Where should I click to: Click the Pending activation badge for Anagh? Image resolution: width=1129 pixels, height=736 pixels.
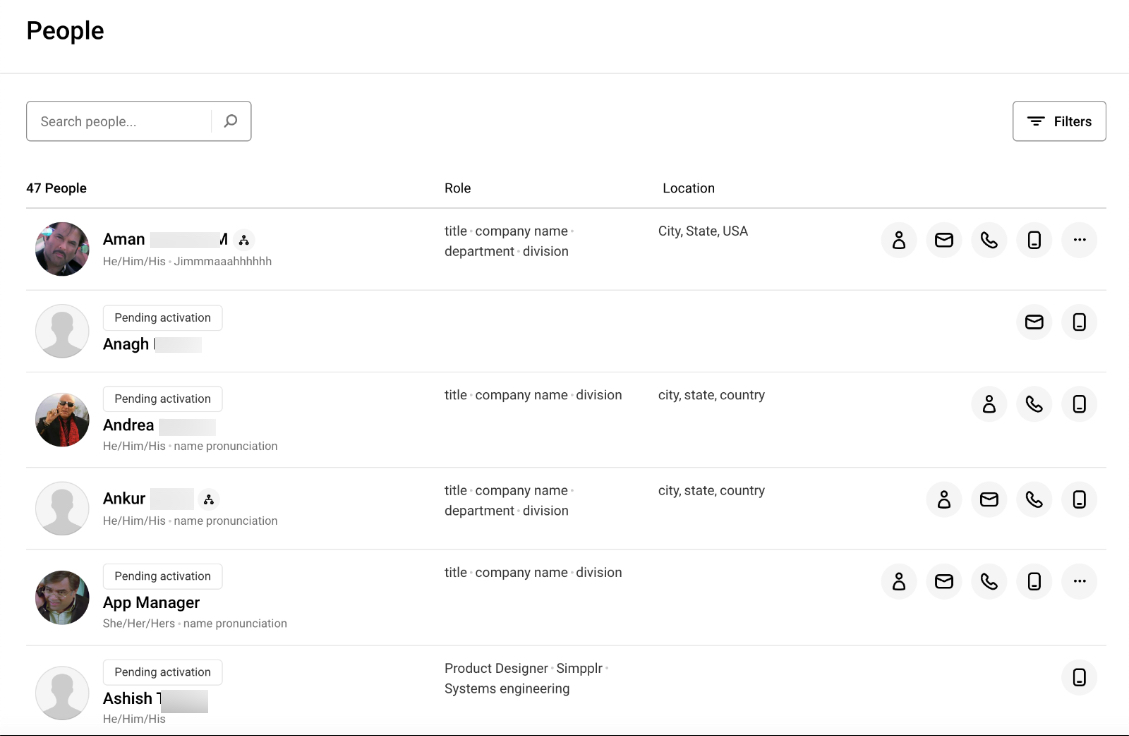coord(162,317)
